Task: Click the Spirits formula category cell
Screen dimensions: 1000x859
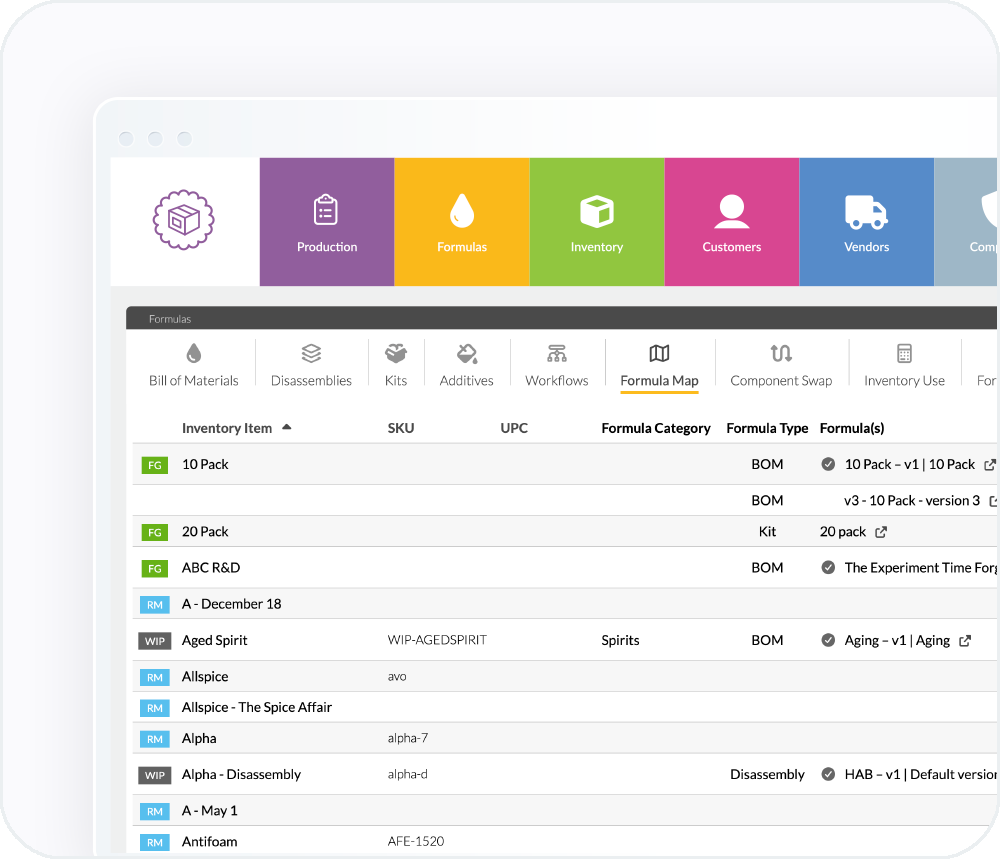Action: (x=620, y=640)
